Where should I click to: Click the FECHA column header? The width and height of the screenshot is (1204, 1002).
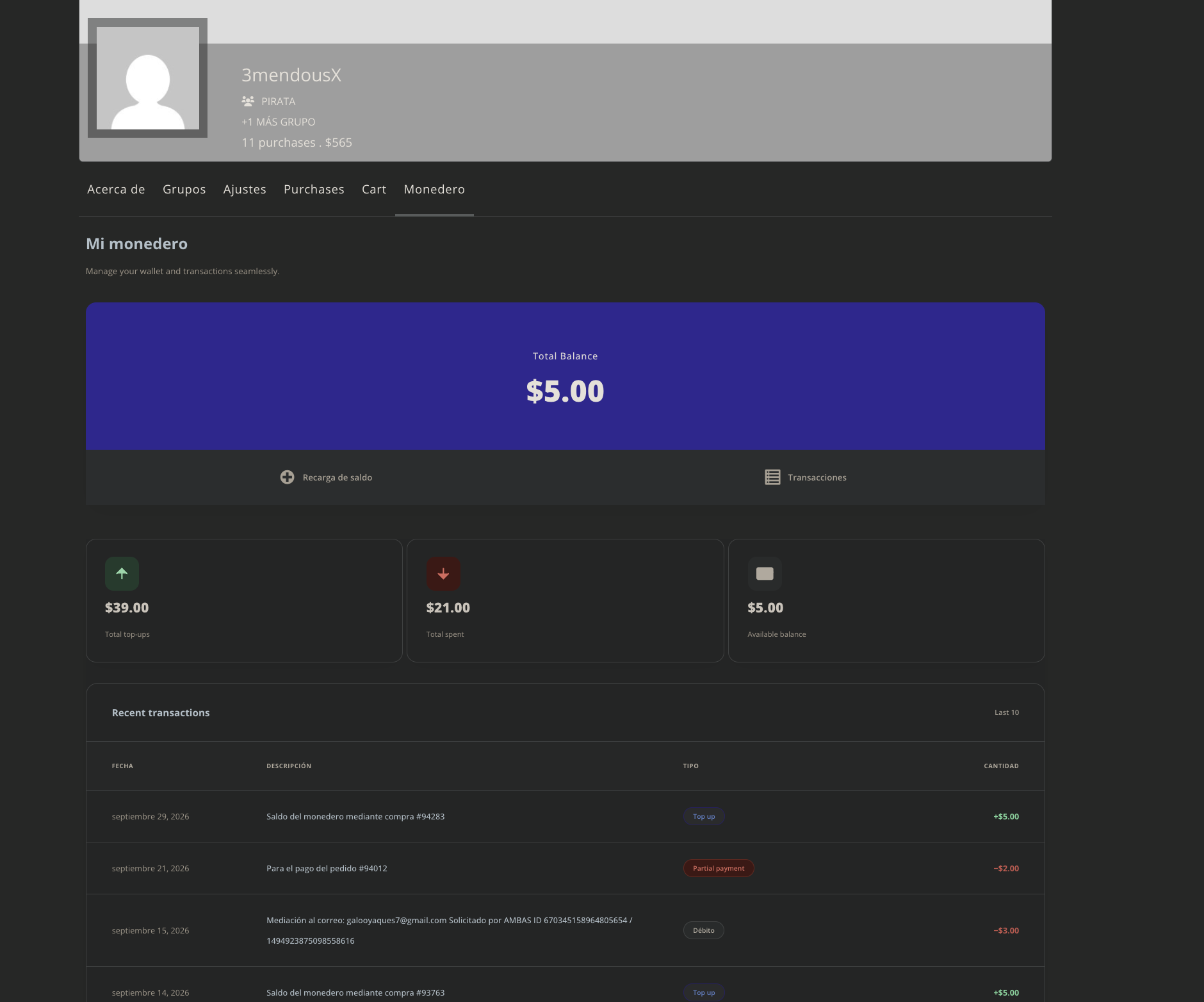122,766
